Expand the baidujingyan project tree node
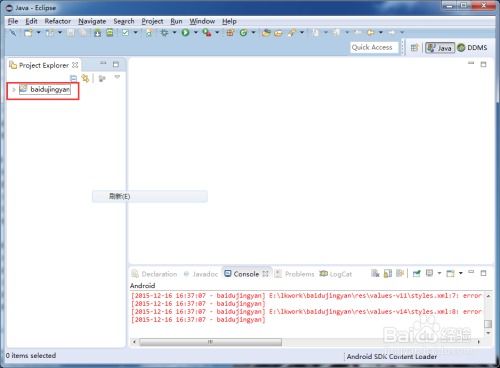This screenshot has width=500, height=368. (x=14, y=89)
